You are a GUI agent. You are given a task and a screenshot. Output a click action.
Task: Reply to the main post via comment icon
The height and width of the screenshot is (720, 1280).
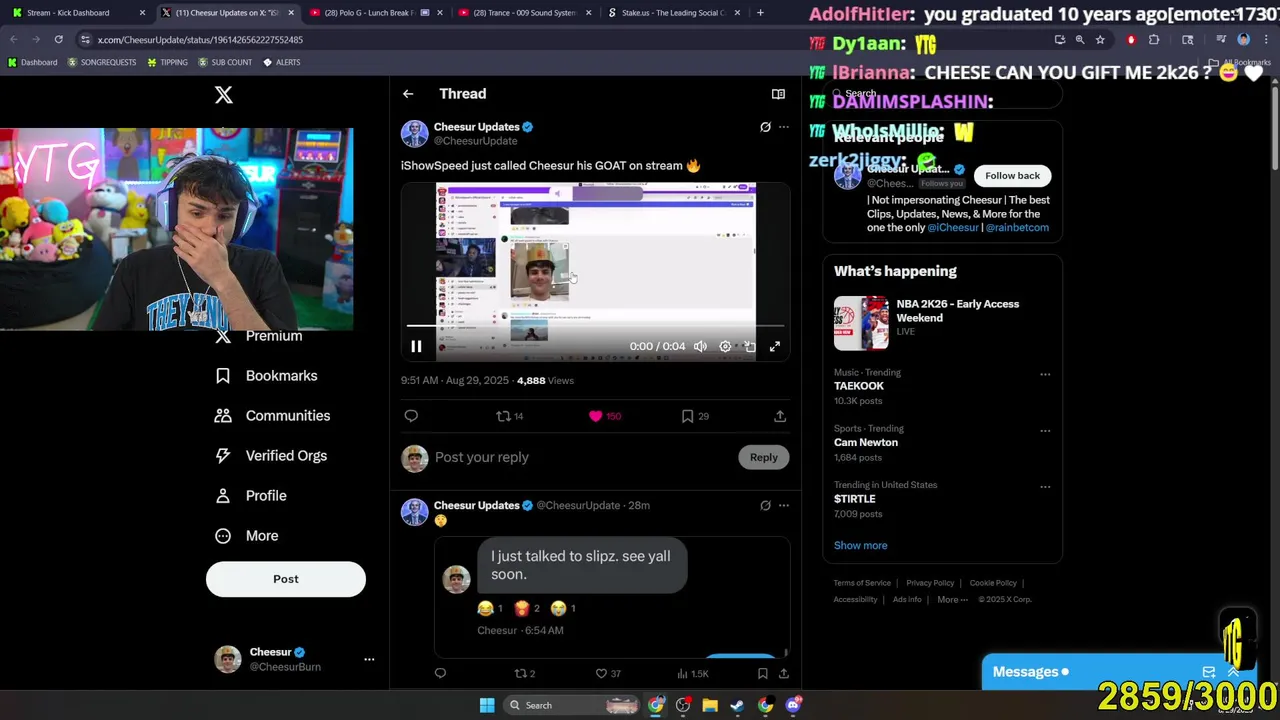point(411,416)
